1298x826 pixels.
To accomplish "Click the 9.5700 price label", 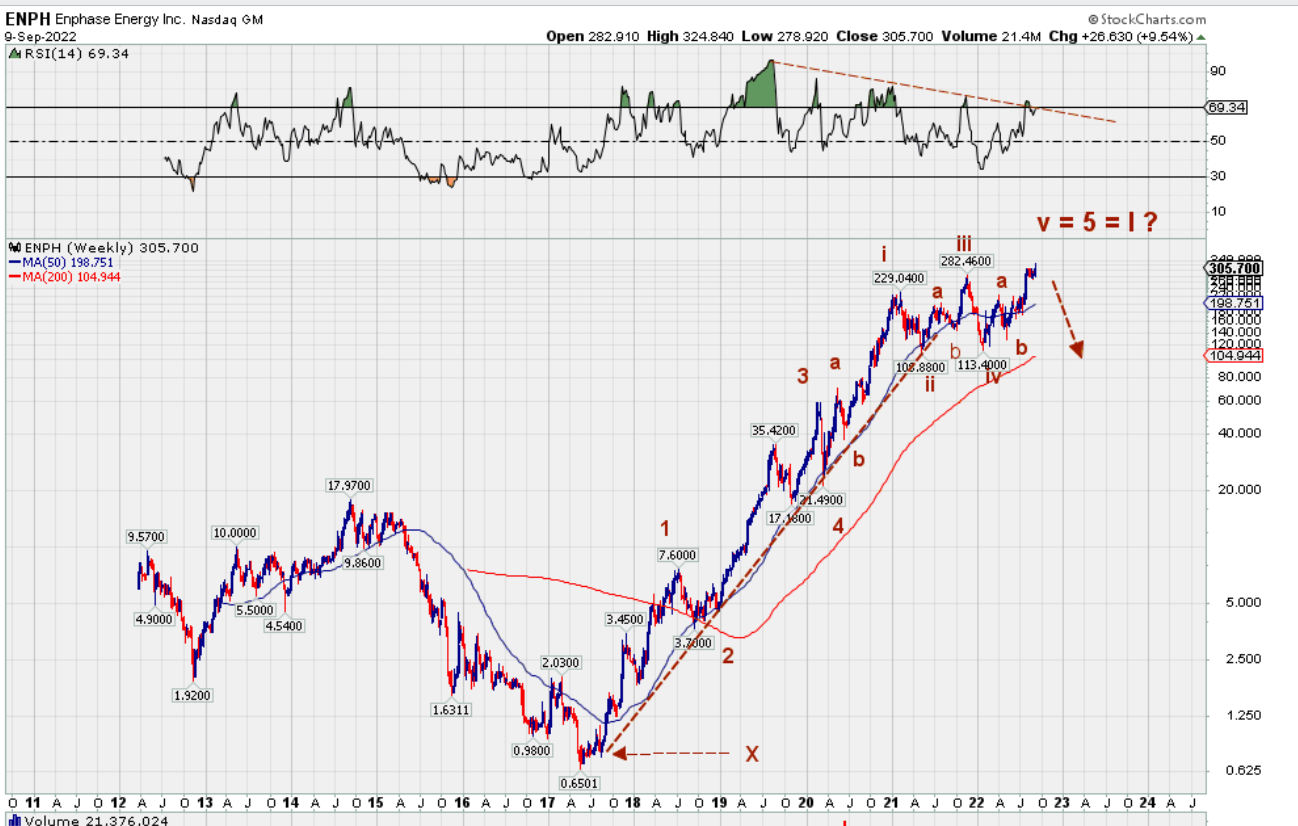I will (147, 536).
